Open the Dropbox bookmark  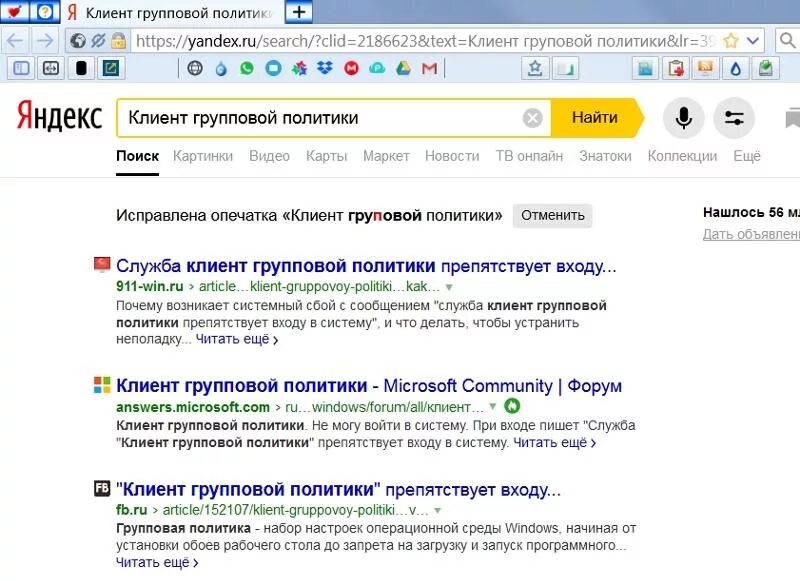[x=325, y=68]
